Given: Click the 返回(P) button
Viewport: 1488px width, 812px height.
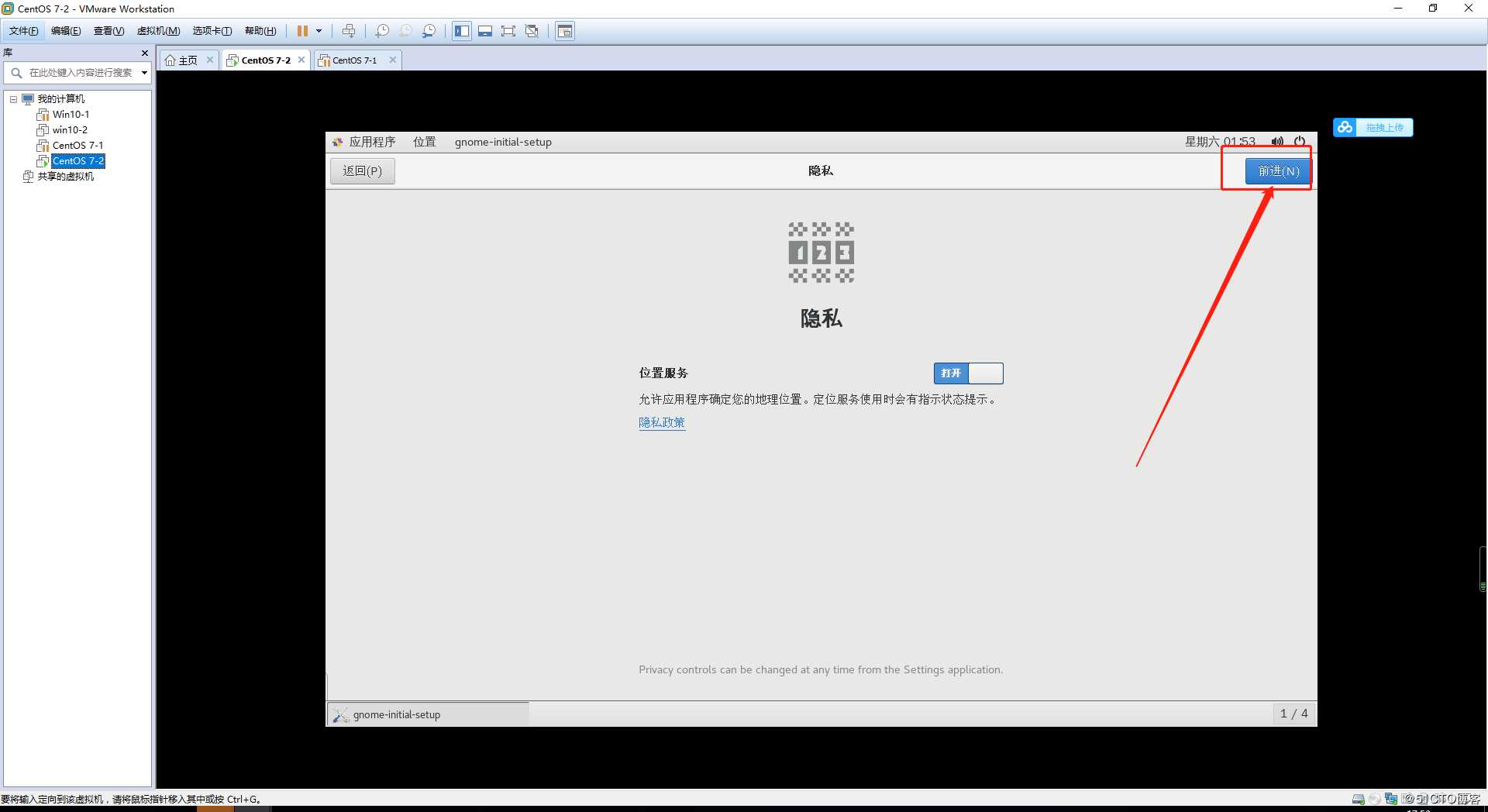Looking at the screenshot, I should tap(363, 171).
